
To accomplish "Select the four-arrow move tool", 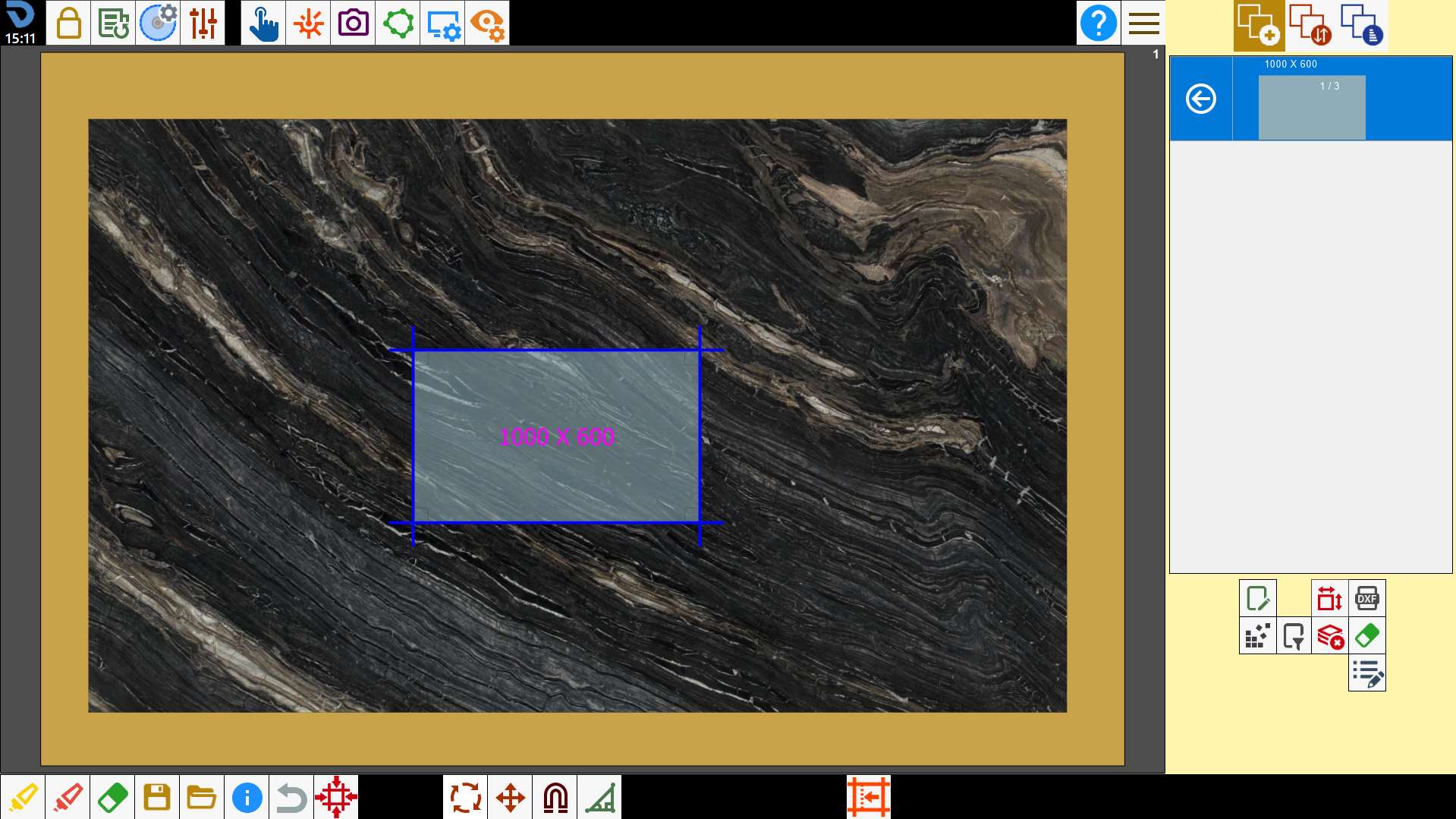I will [x=510, y=797].
